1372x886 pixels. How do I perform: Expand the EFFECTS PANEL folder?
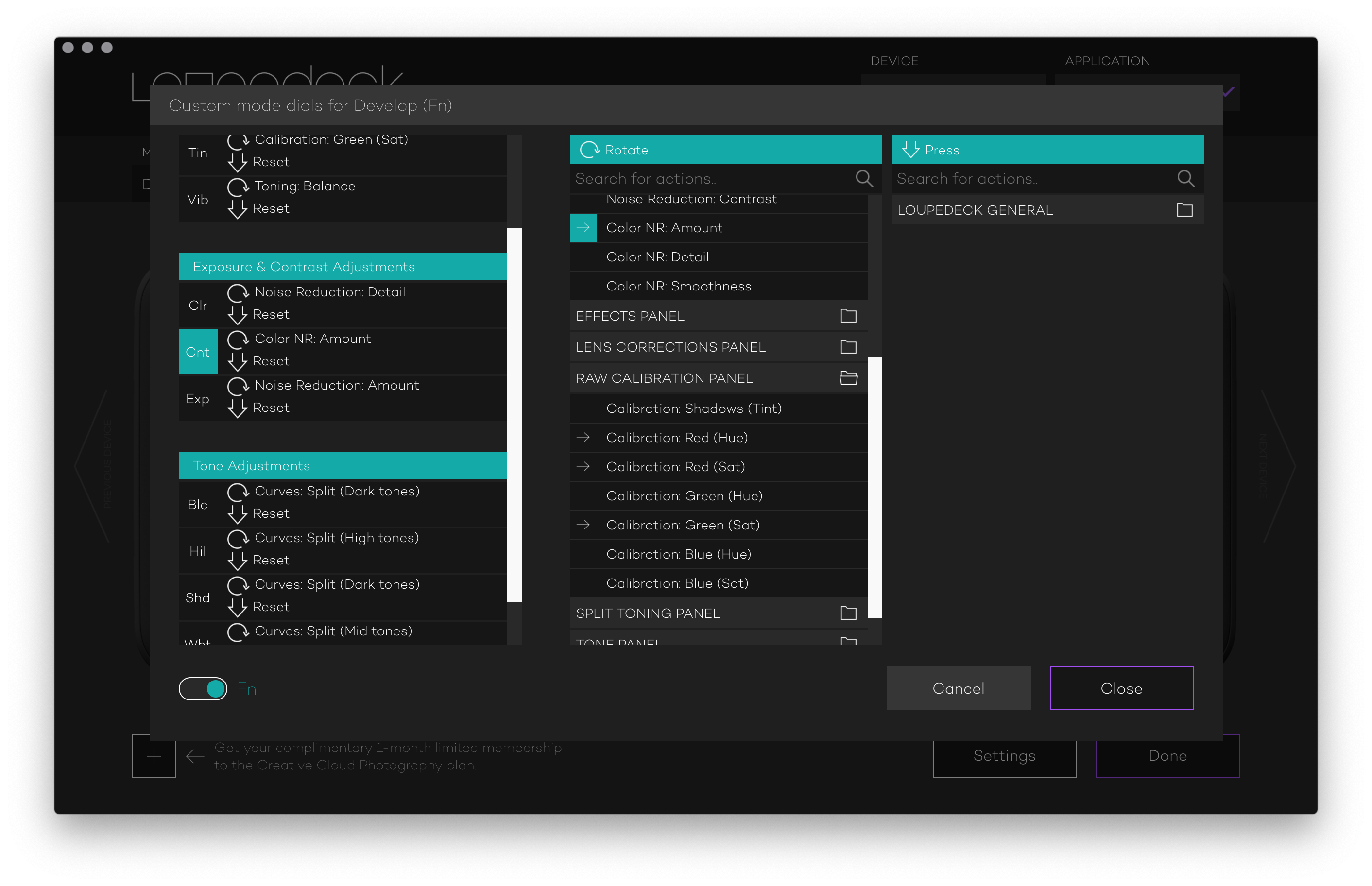coord(848,316)
